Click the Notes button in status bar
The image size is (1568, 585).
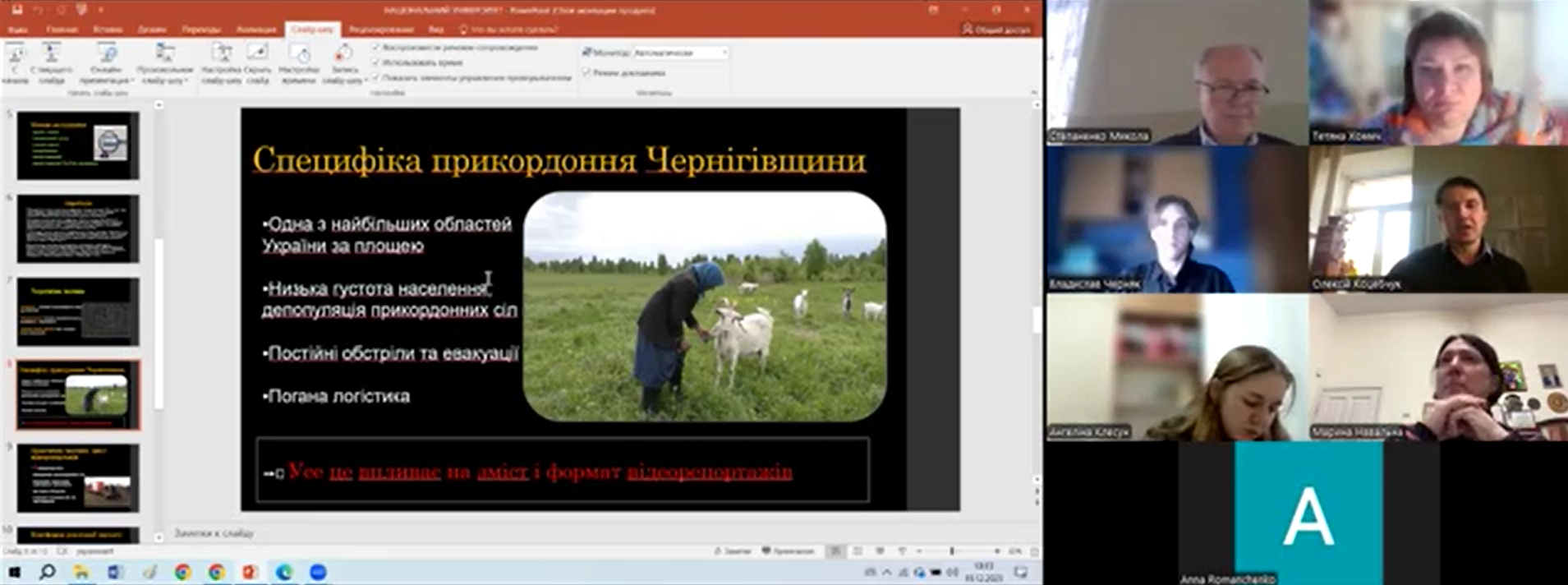(x=733, y=551)
